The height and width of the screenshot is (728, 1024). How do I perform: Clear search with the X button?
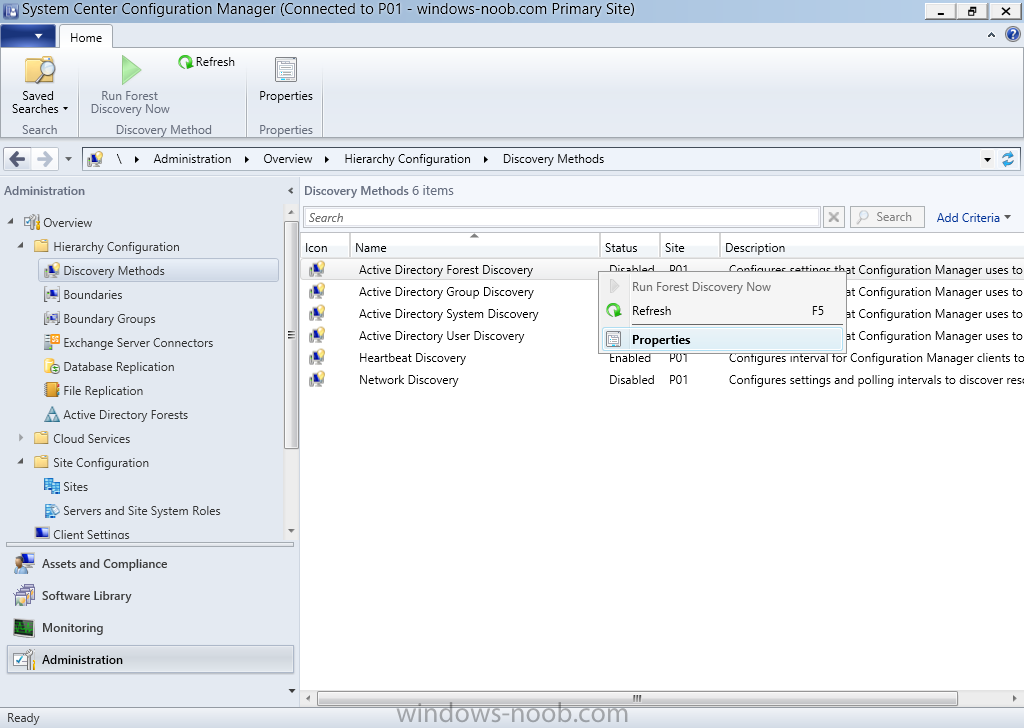[x=833, y=217]
